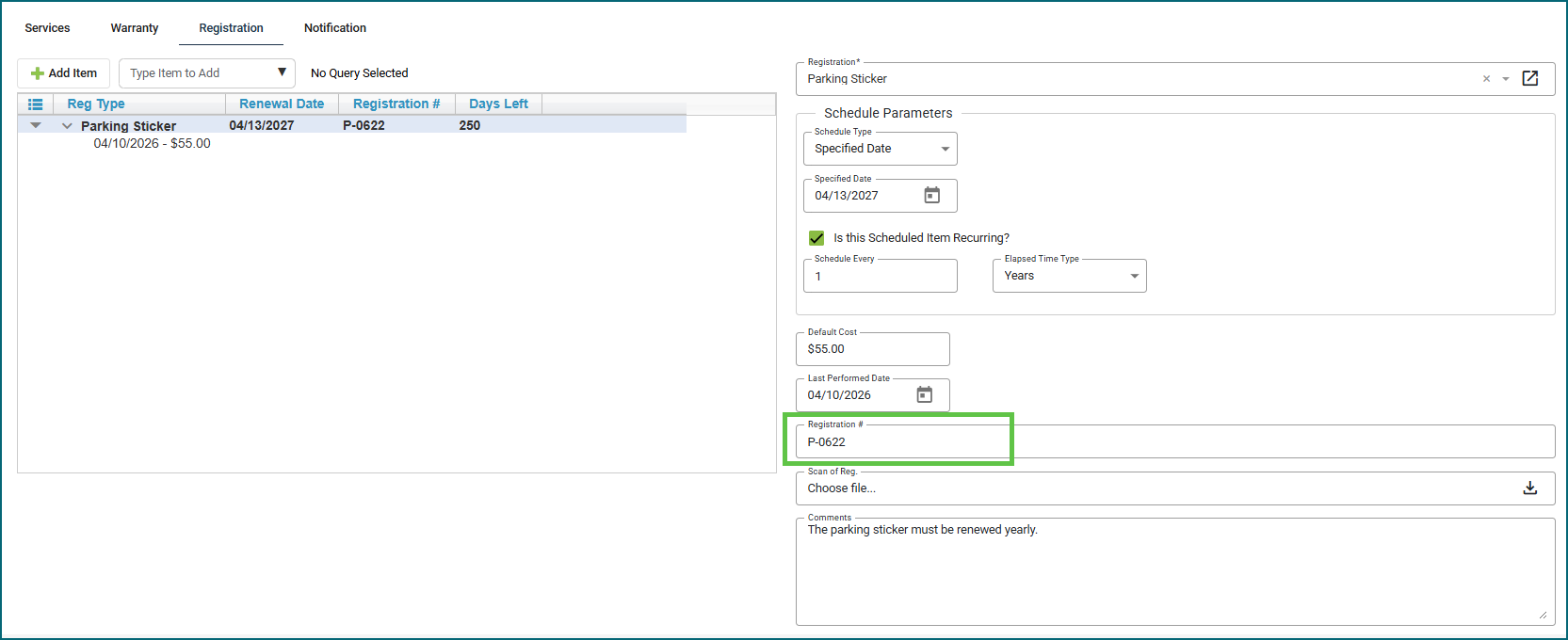This screenshot has height=640, width=1568.
Task: Open the Notification tab
Action: point(335,28)
